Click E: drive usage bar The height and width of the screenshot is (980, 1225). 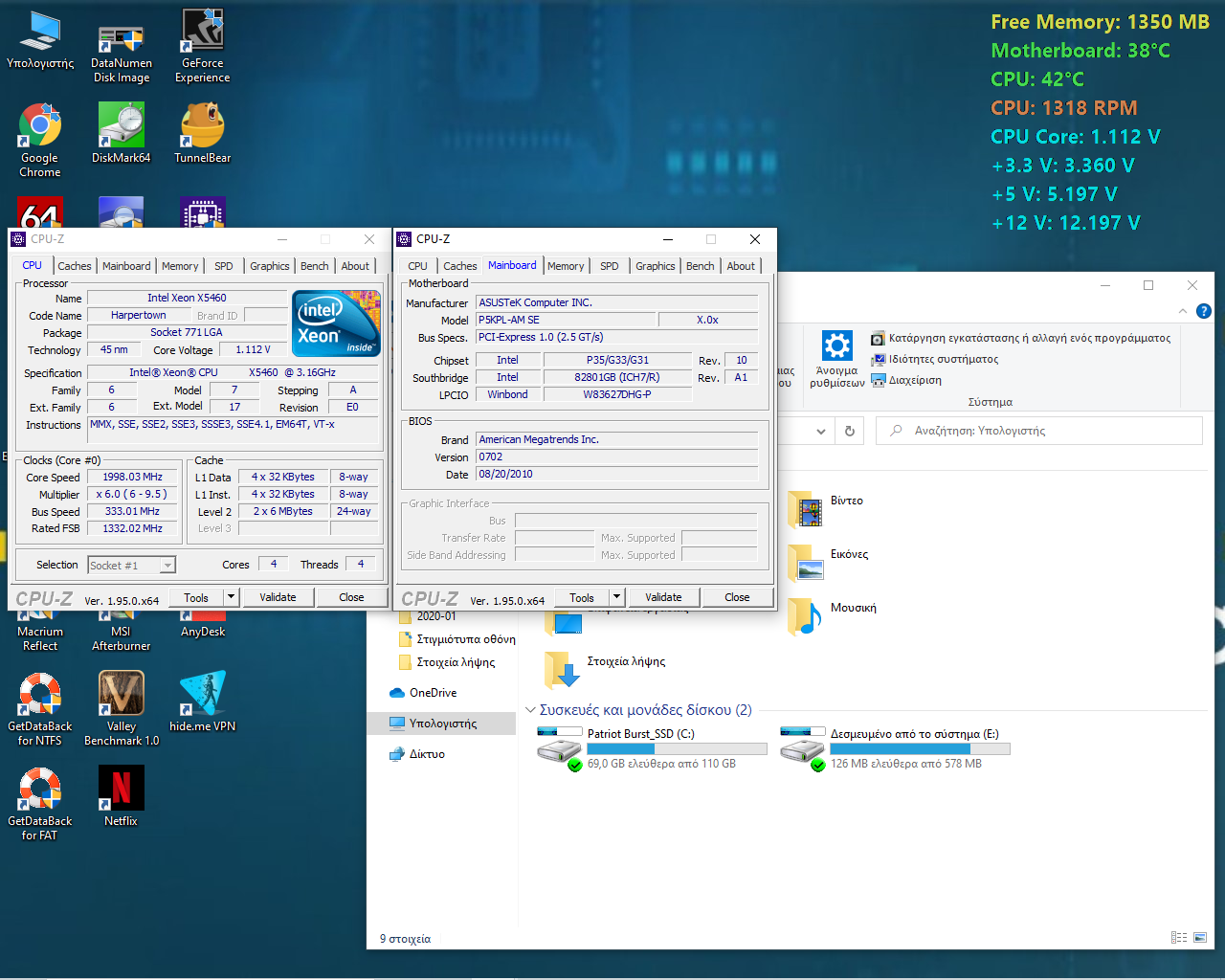[x=920, y=748]
